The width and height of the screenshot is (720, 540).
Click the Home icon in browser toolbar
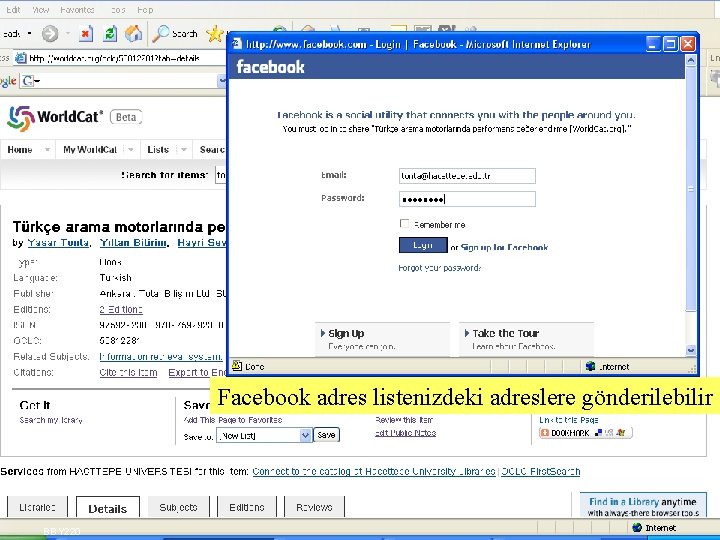(134, 33)
